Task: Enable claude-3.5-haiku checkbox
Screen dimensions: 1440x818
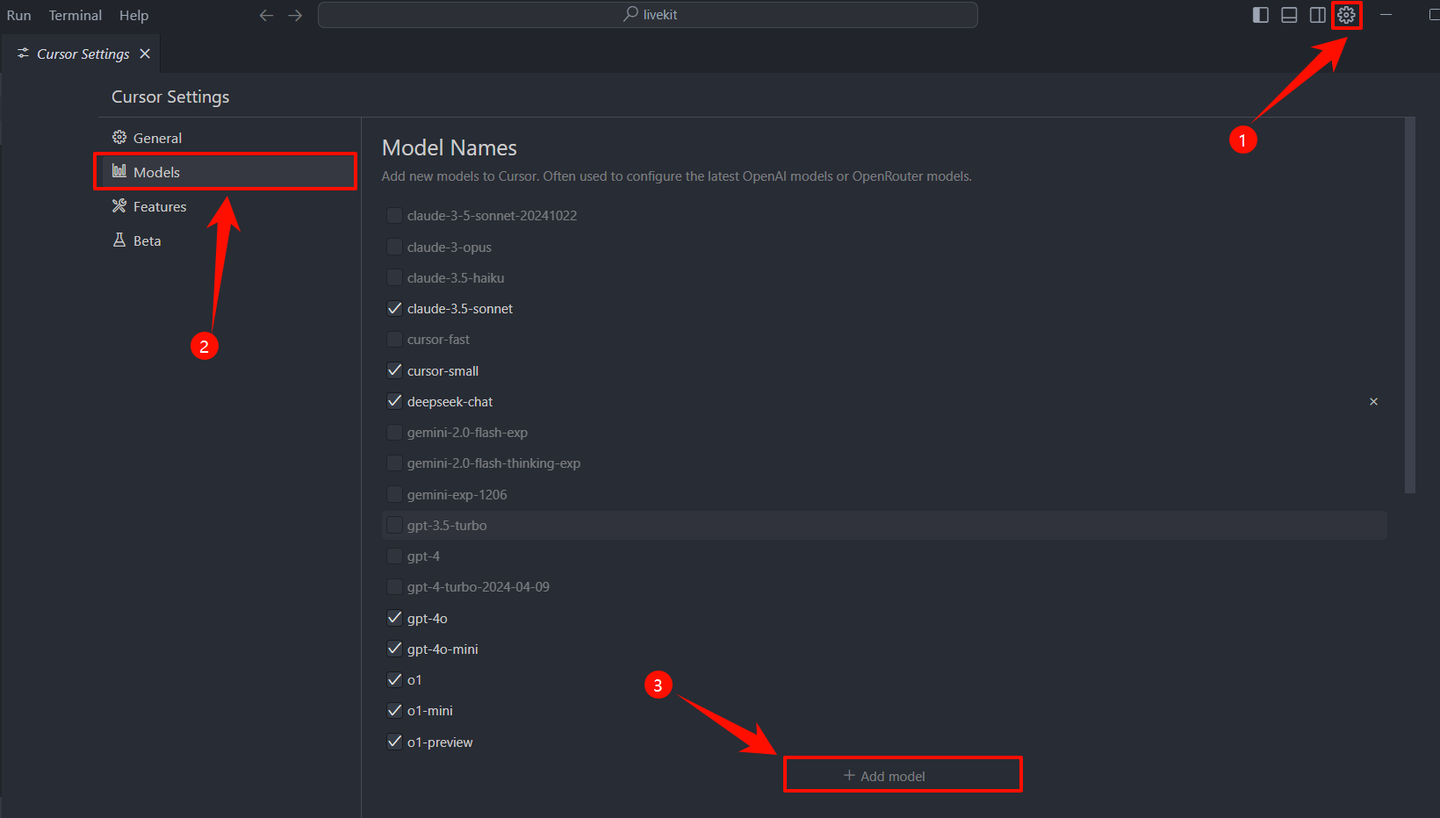Action: click(x=394, y=277)
